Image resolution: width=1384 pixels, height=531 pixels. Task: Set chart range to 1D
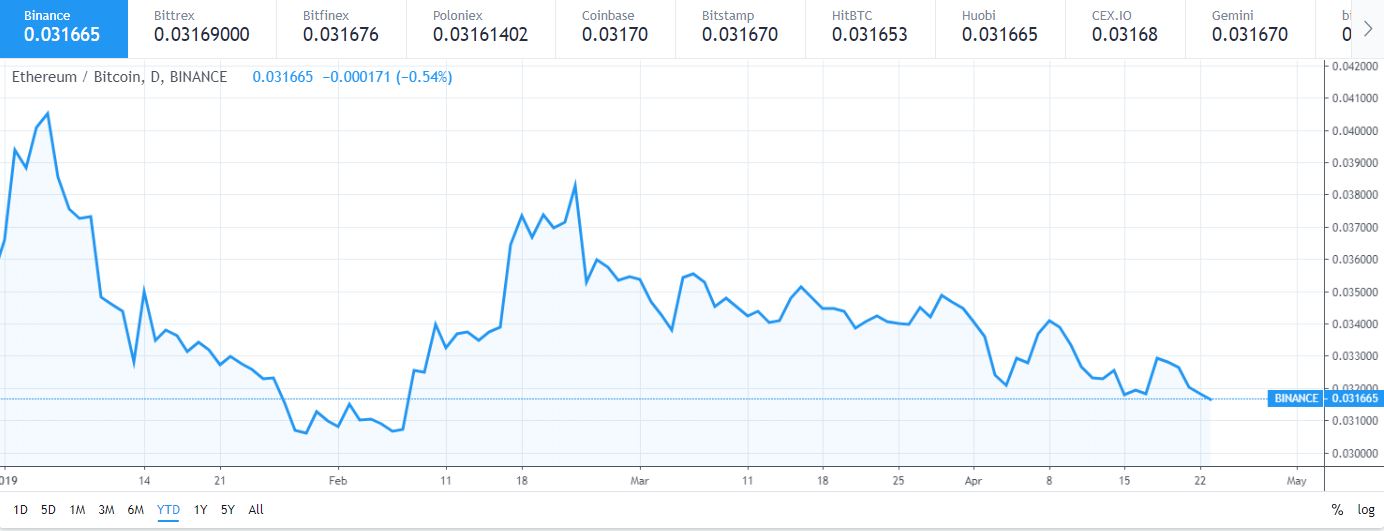(x=20, y=510)
